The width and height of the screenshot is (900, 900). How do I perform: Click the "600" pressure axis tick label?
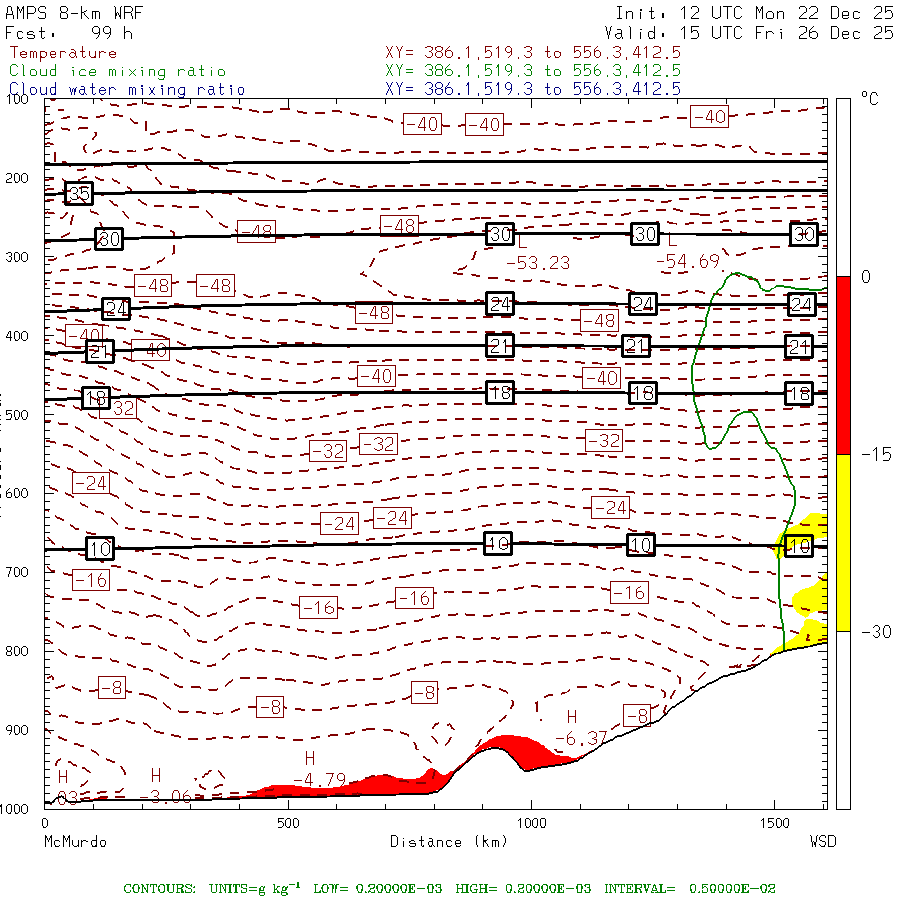pos(17,493)
